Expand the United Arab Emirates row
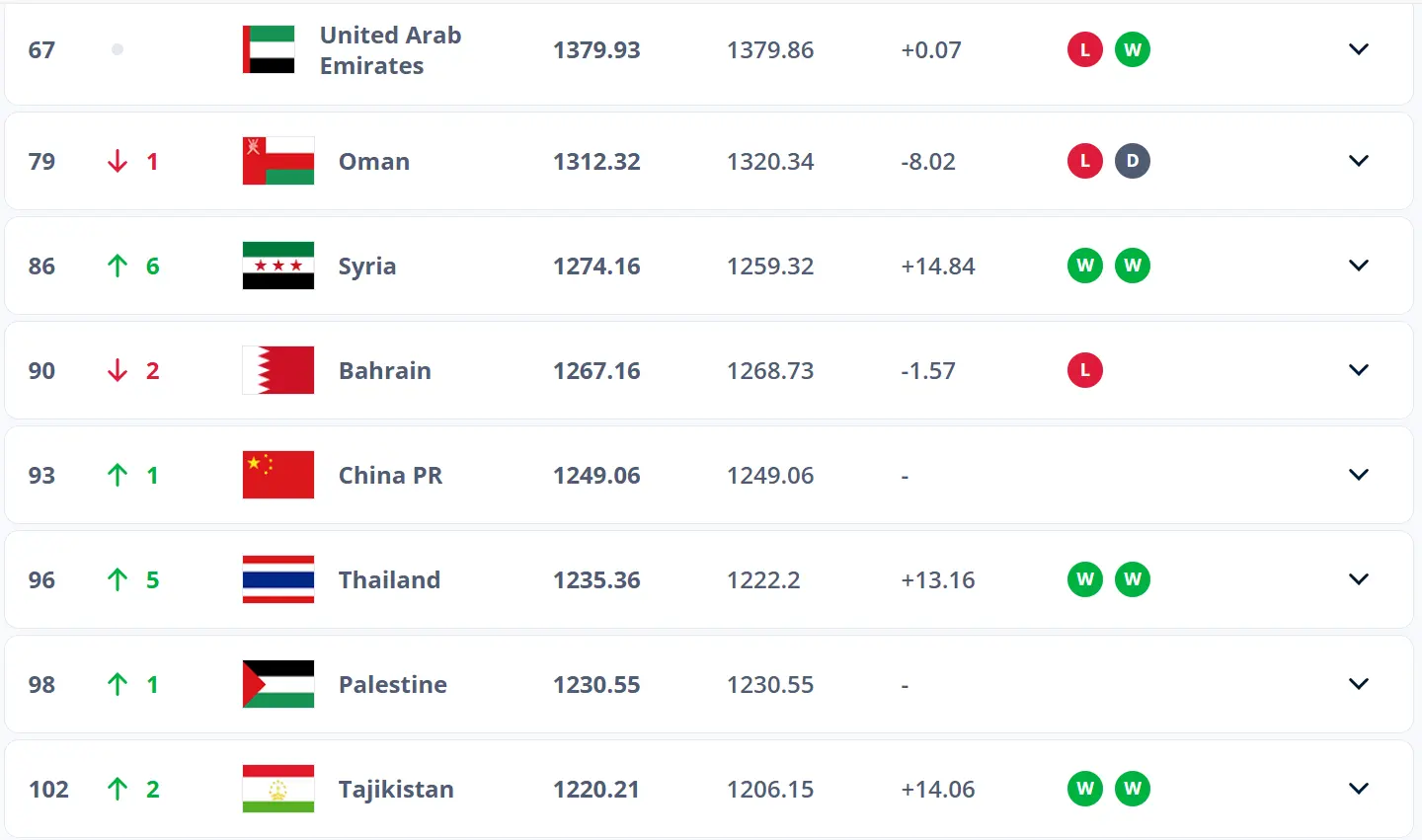 point(1359,49)
